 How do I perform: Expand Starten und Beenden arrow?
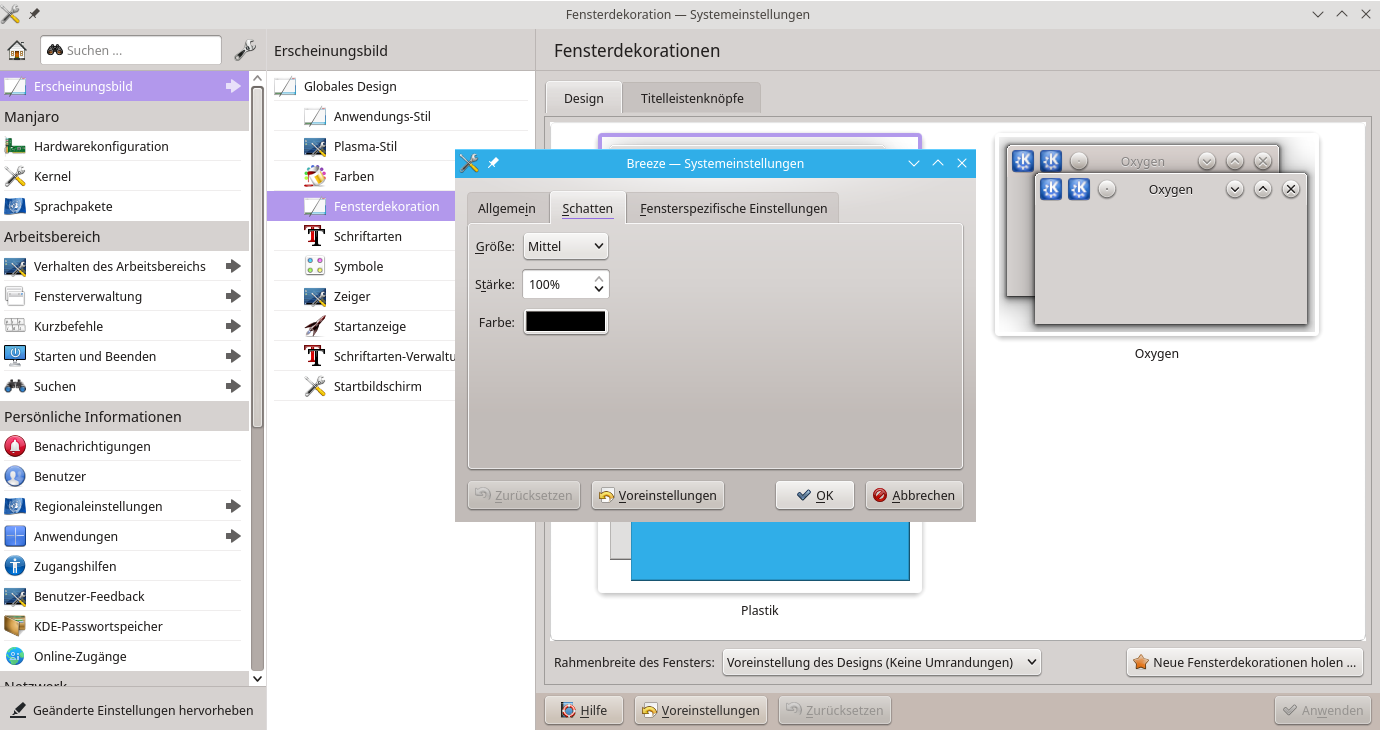233,356
